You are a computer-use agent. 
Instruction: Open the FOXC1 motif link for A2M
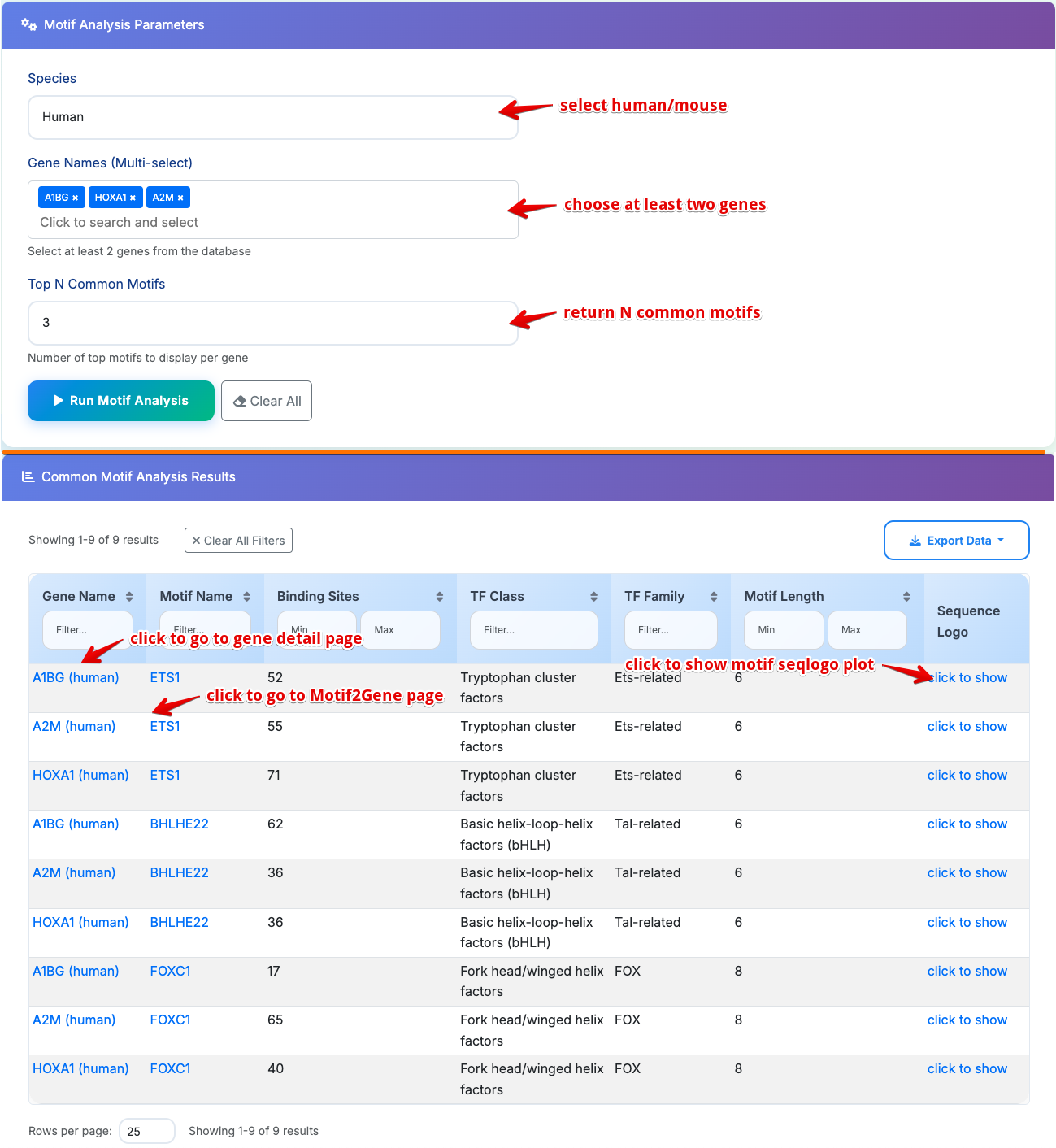(170, 1020)
